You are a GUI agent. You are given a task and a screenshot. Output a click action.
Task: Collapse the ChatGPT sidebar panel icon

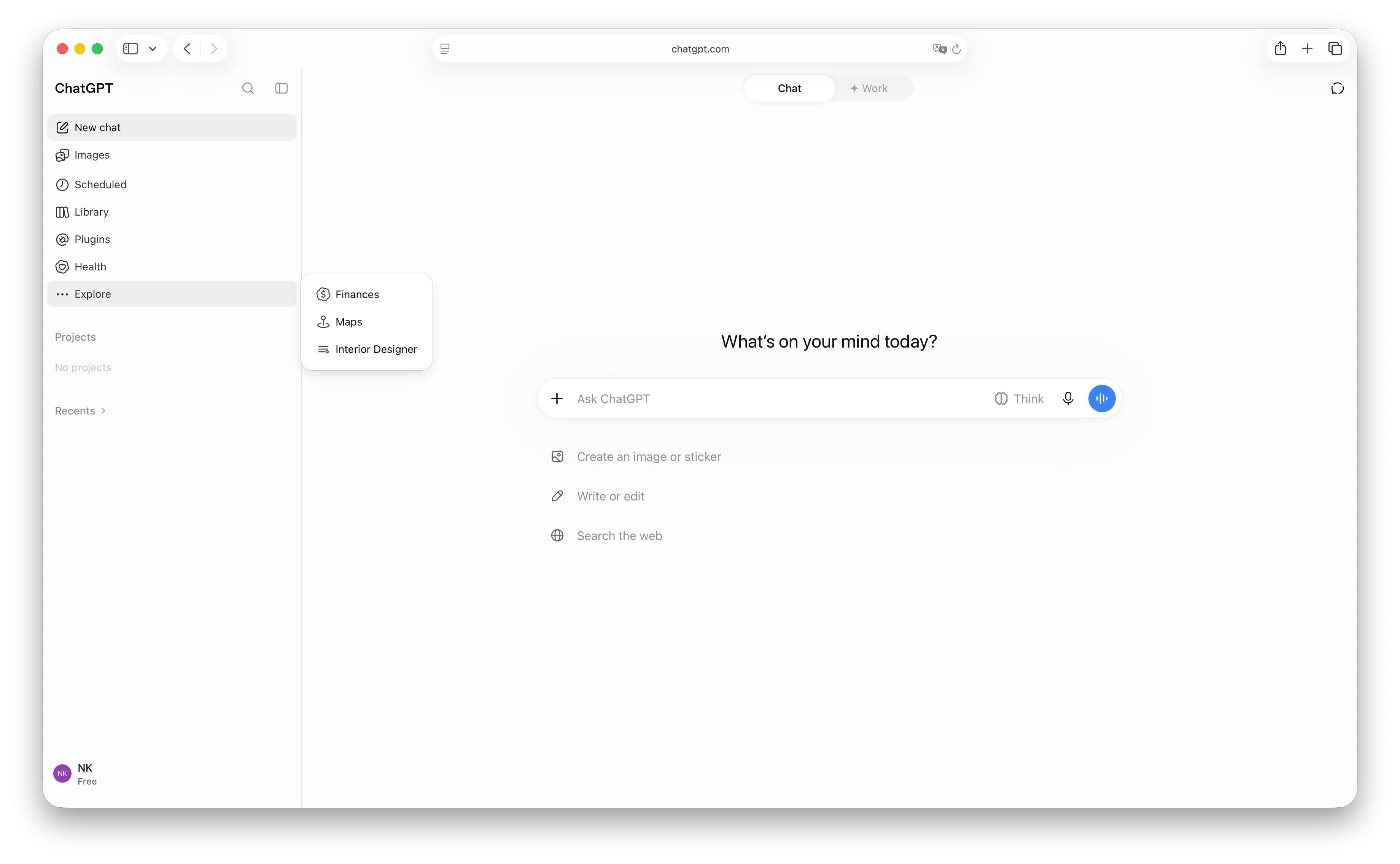281,88
